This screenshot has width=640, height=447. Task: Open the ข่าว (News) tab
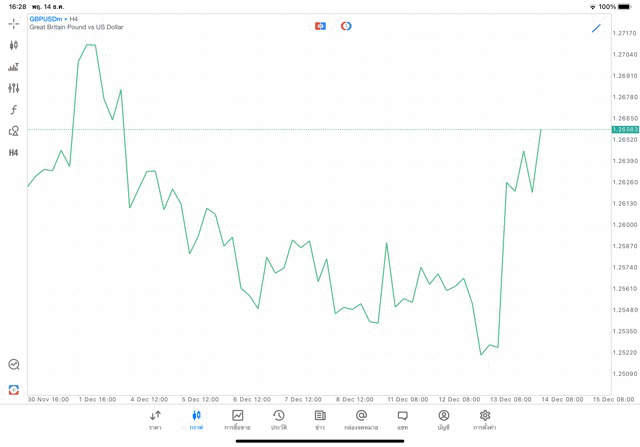point(320,419)
